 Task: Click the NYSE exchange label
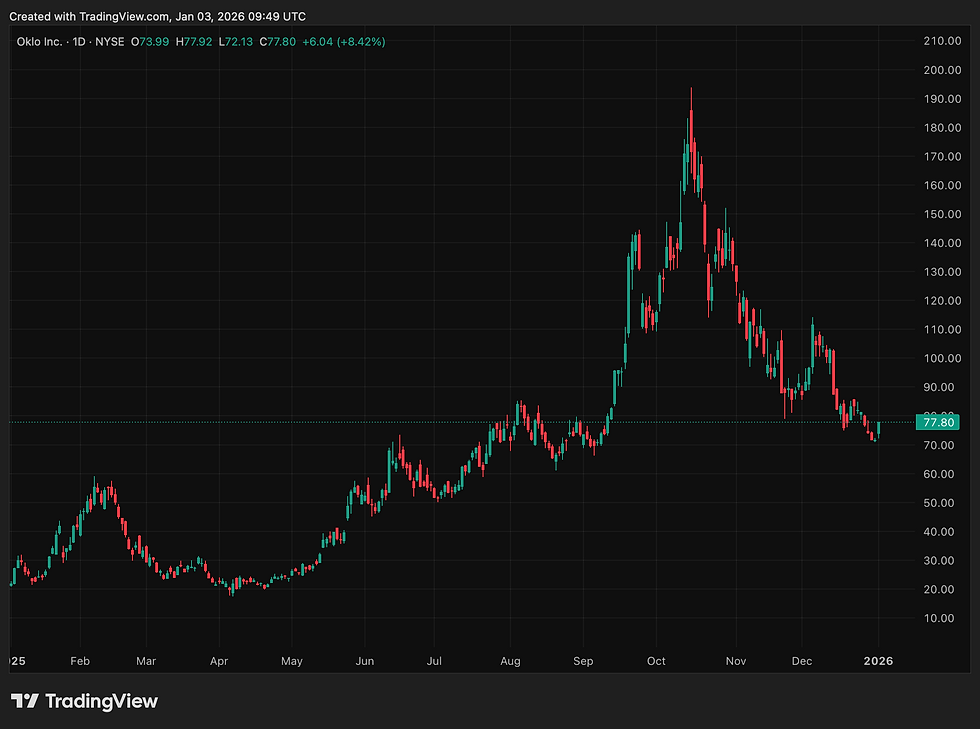pyautogui.click(x=109, y=42)
